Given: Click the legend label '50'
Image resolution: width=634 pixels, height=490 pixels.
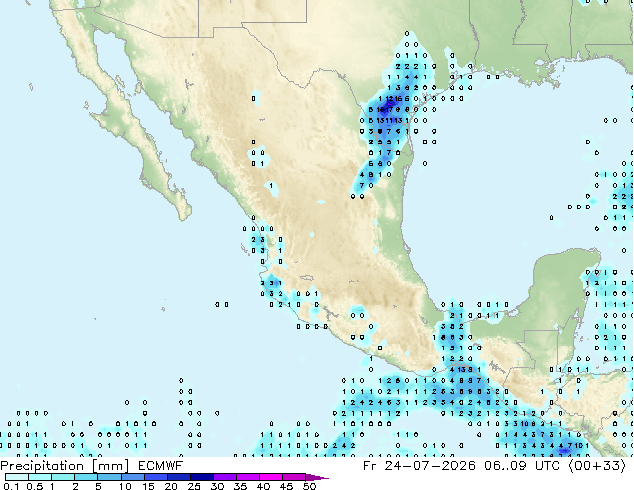Looking at the screenshot, I should (309, 486).
